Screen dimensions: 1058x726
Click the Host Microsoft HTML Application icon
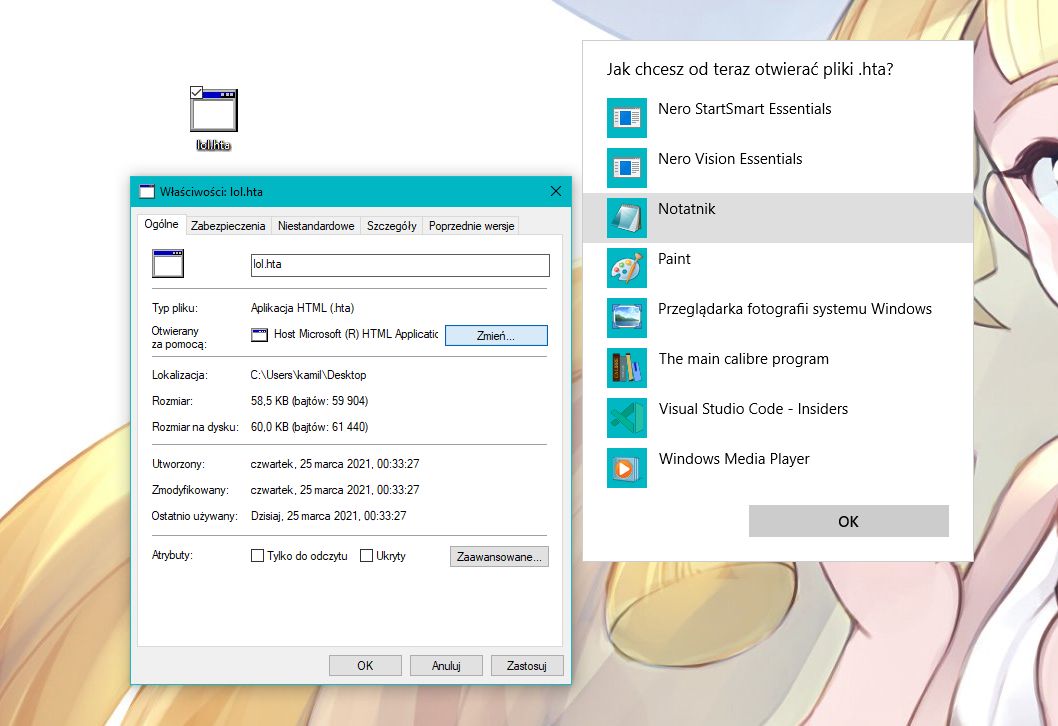[x=259, y=335]
